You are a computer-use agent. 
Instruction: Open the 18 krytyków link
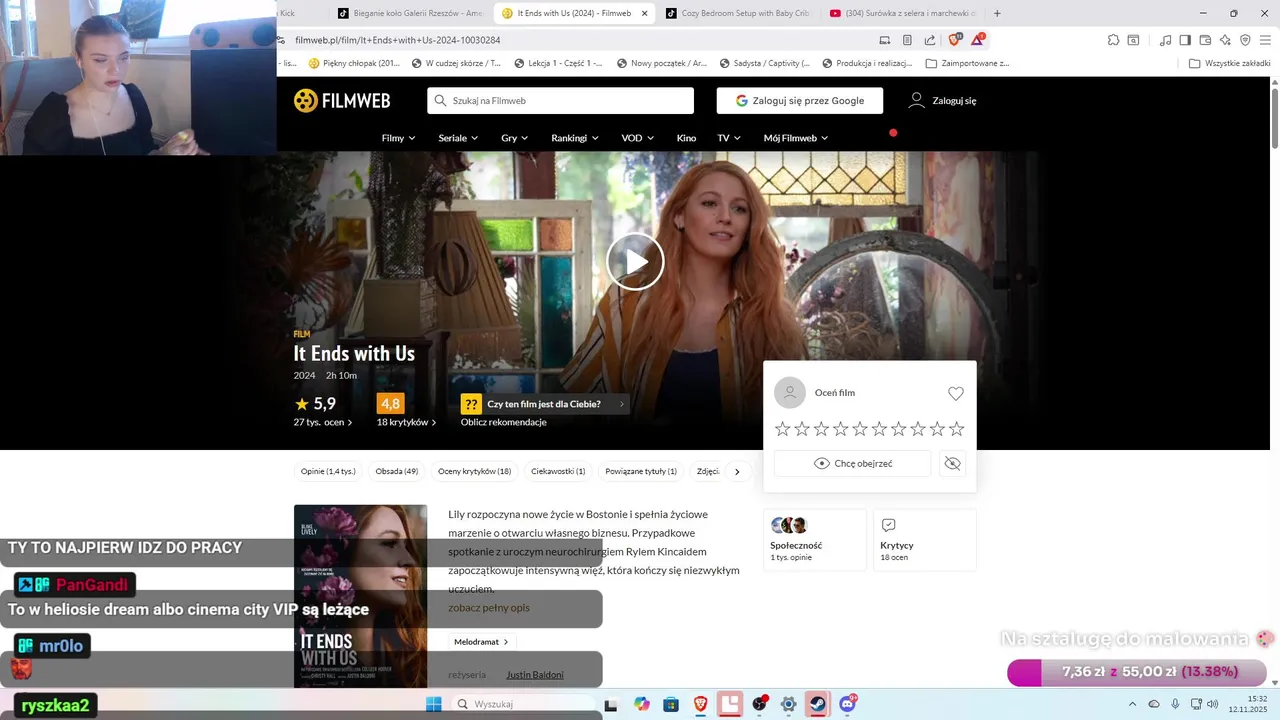[x=406, y=422]
